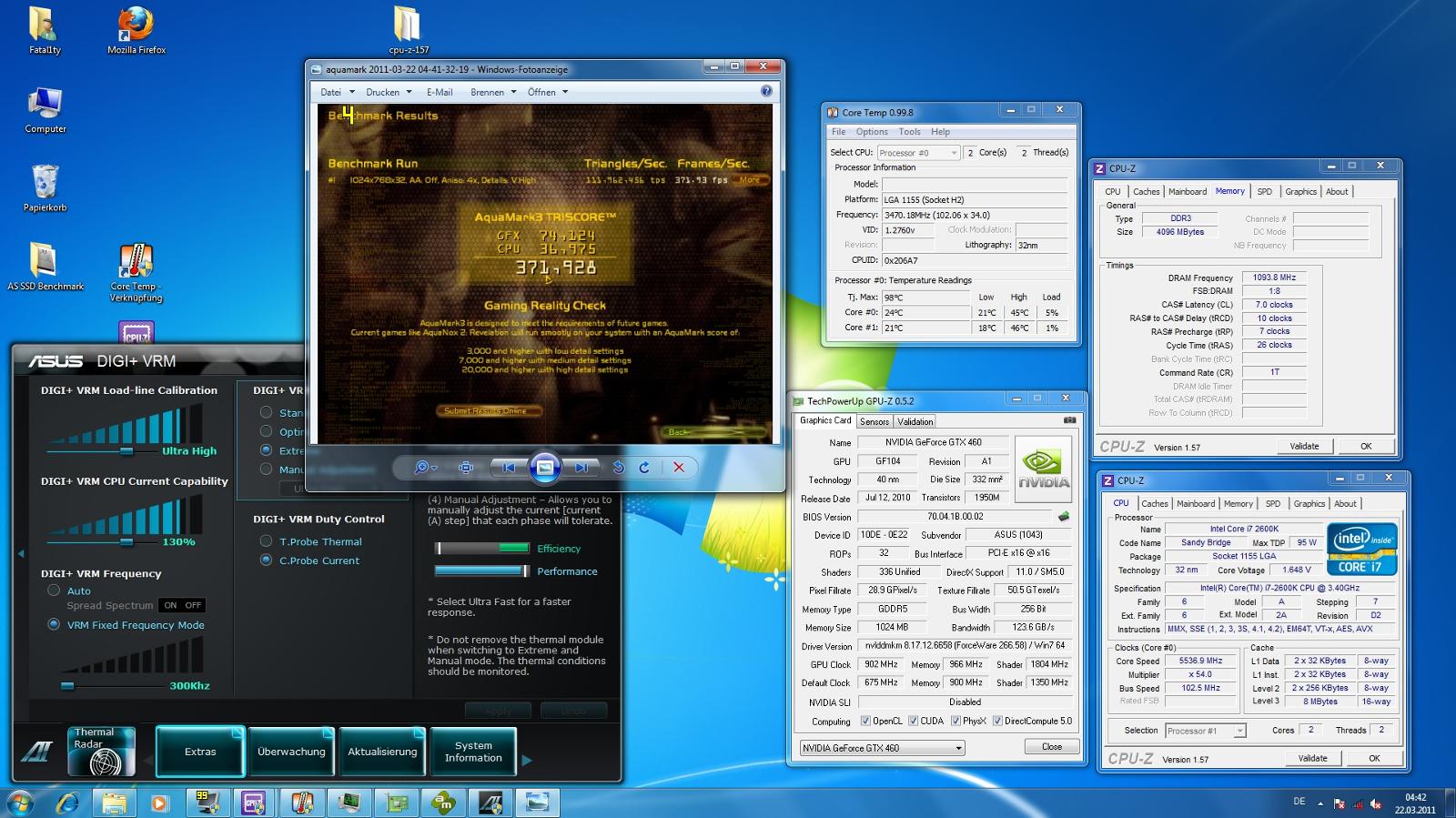Switch to the Validation tab in GPU-Z
Screen dimensions: 1456x818
915,421
